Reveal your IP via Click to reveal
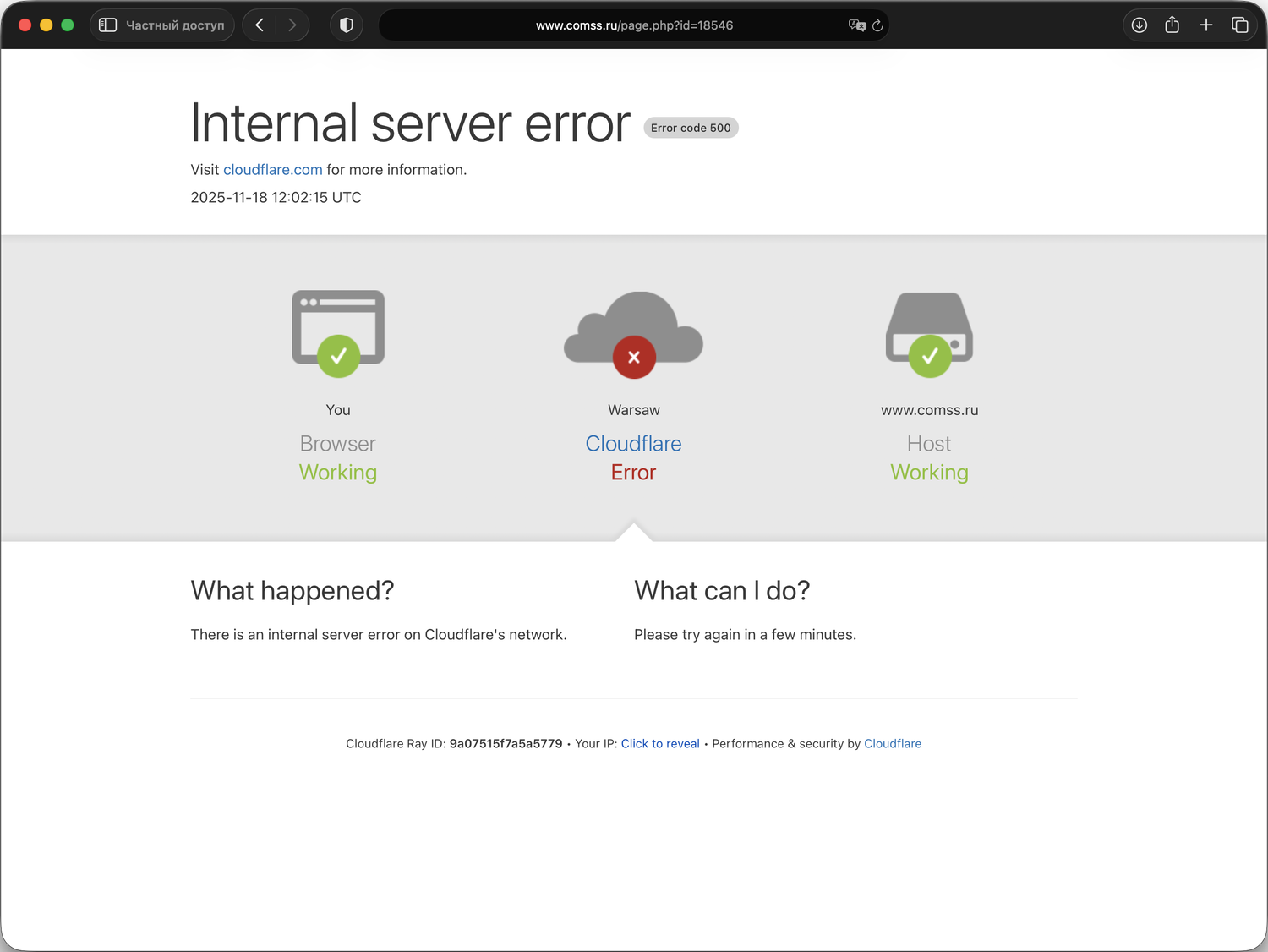 (660, 744)
